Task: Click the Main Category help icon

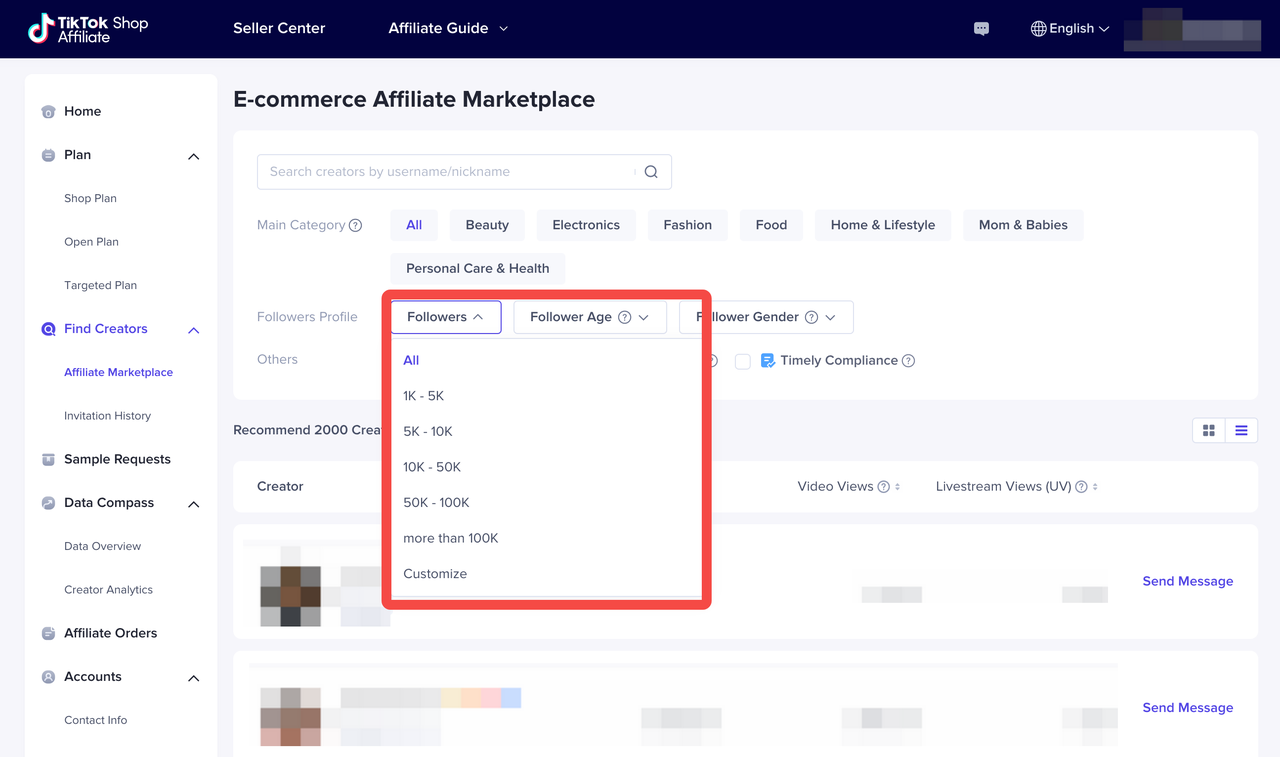Action: click(355, 226)
